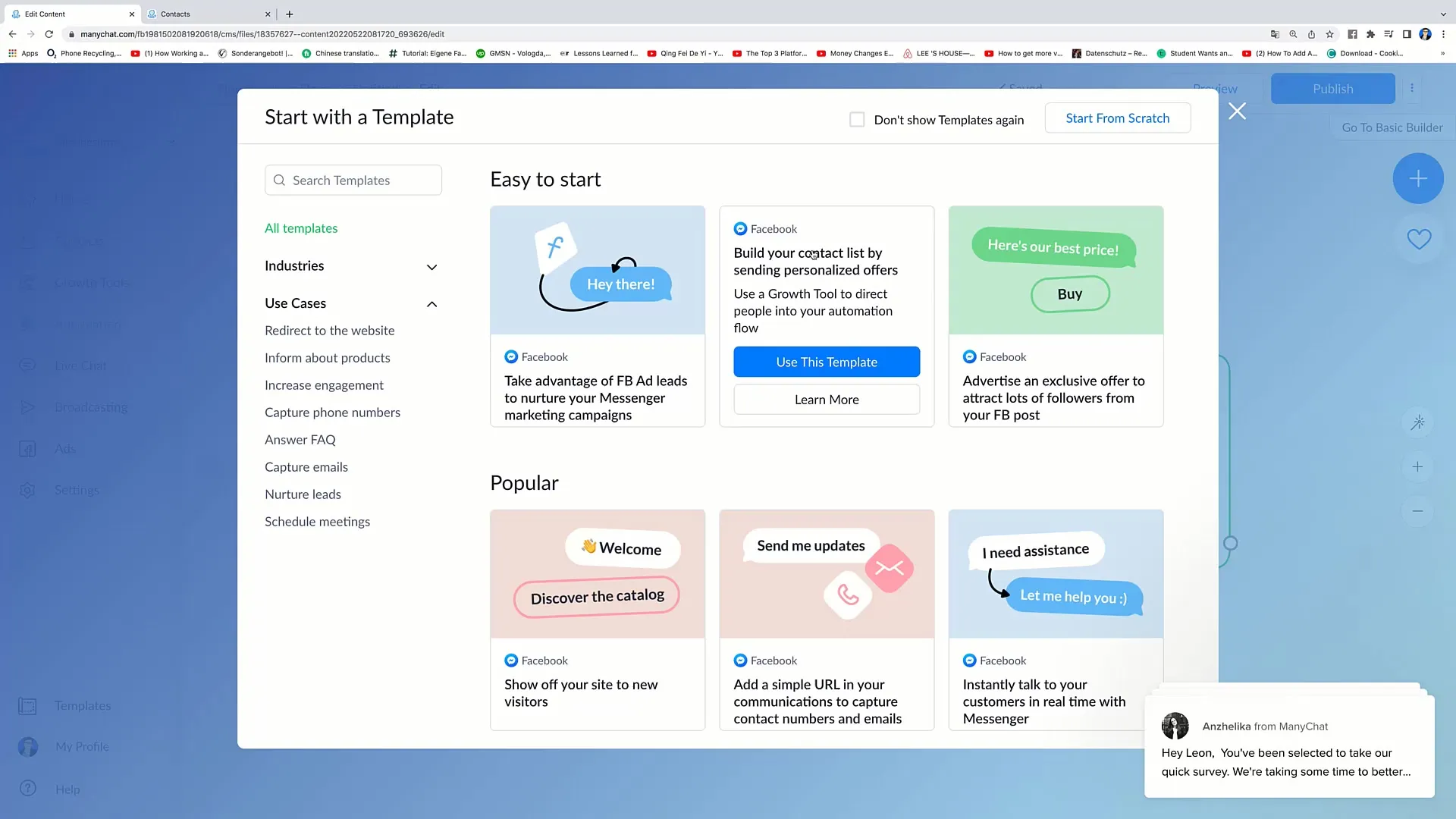Image resolution: width=1456 pixels, height=819 pixels.
Task: Click the magnifier icon in Search Templates
Action: (x=279, y=180)
